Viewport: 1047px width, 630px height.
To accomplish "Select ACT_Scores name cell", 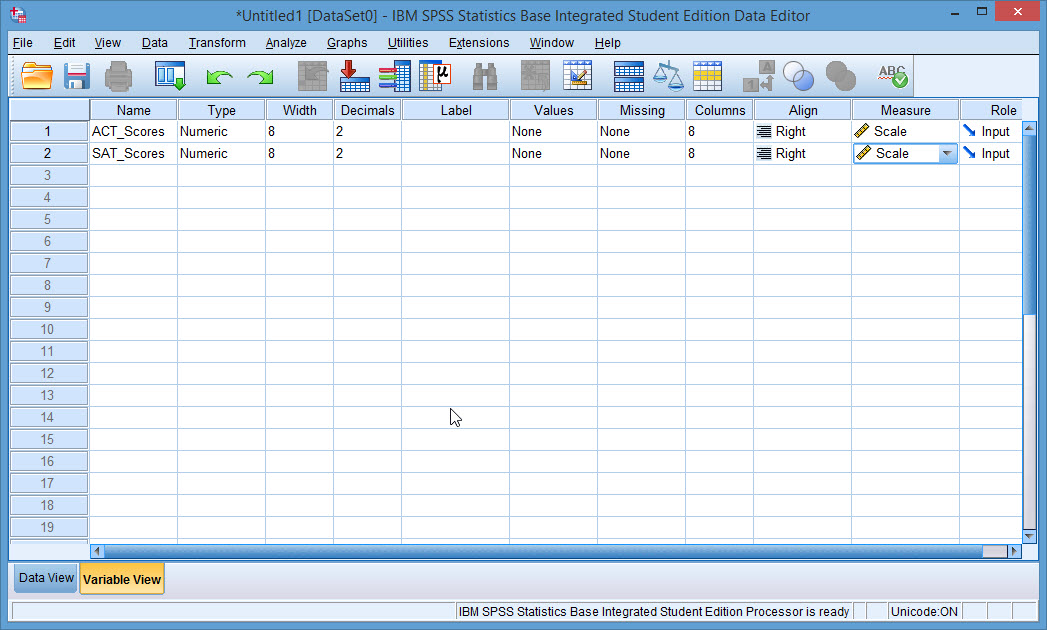I will pyautogui.click(x=134, y=132).
